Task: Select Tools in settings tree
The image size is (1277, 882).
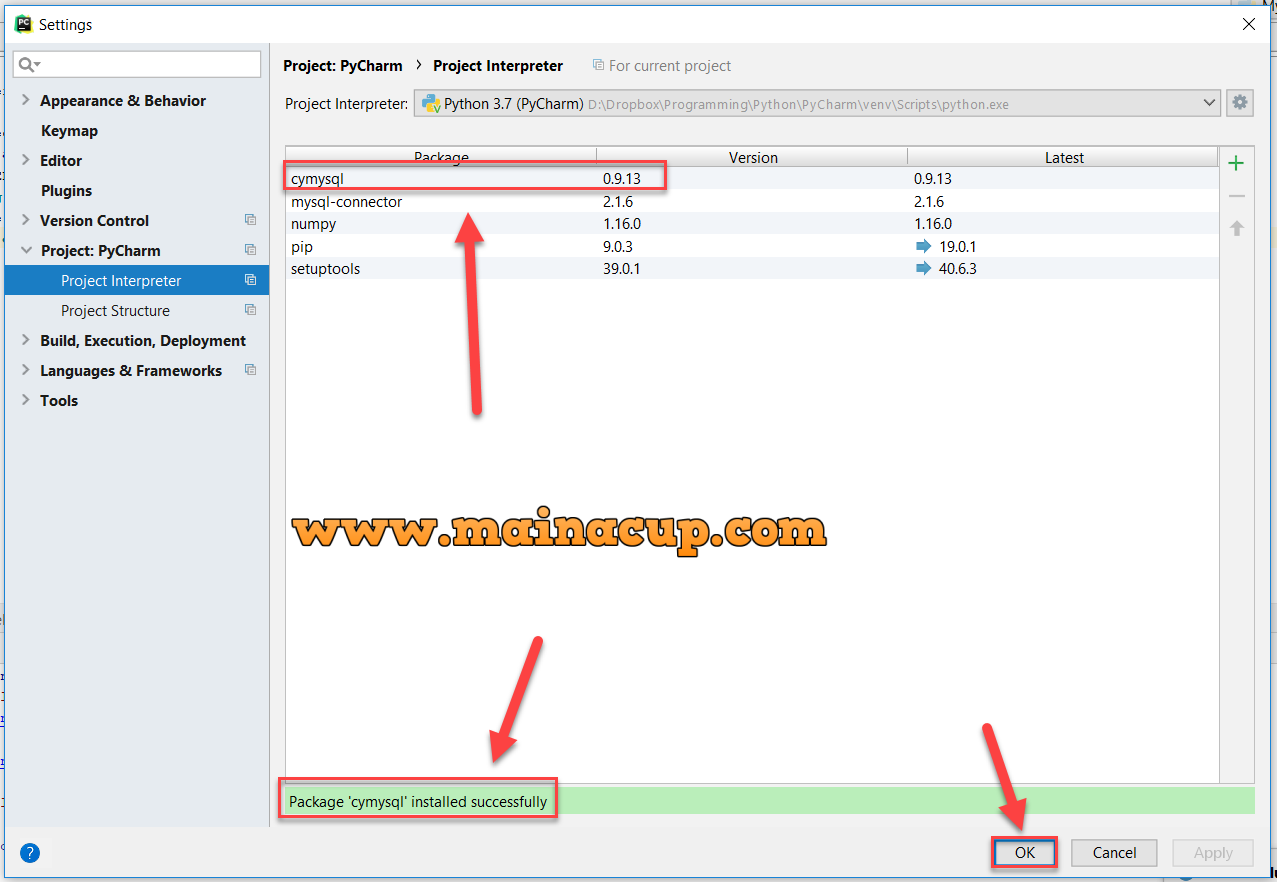Action: coord(59,401)
